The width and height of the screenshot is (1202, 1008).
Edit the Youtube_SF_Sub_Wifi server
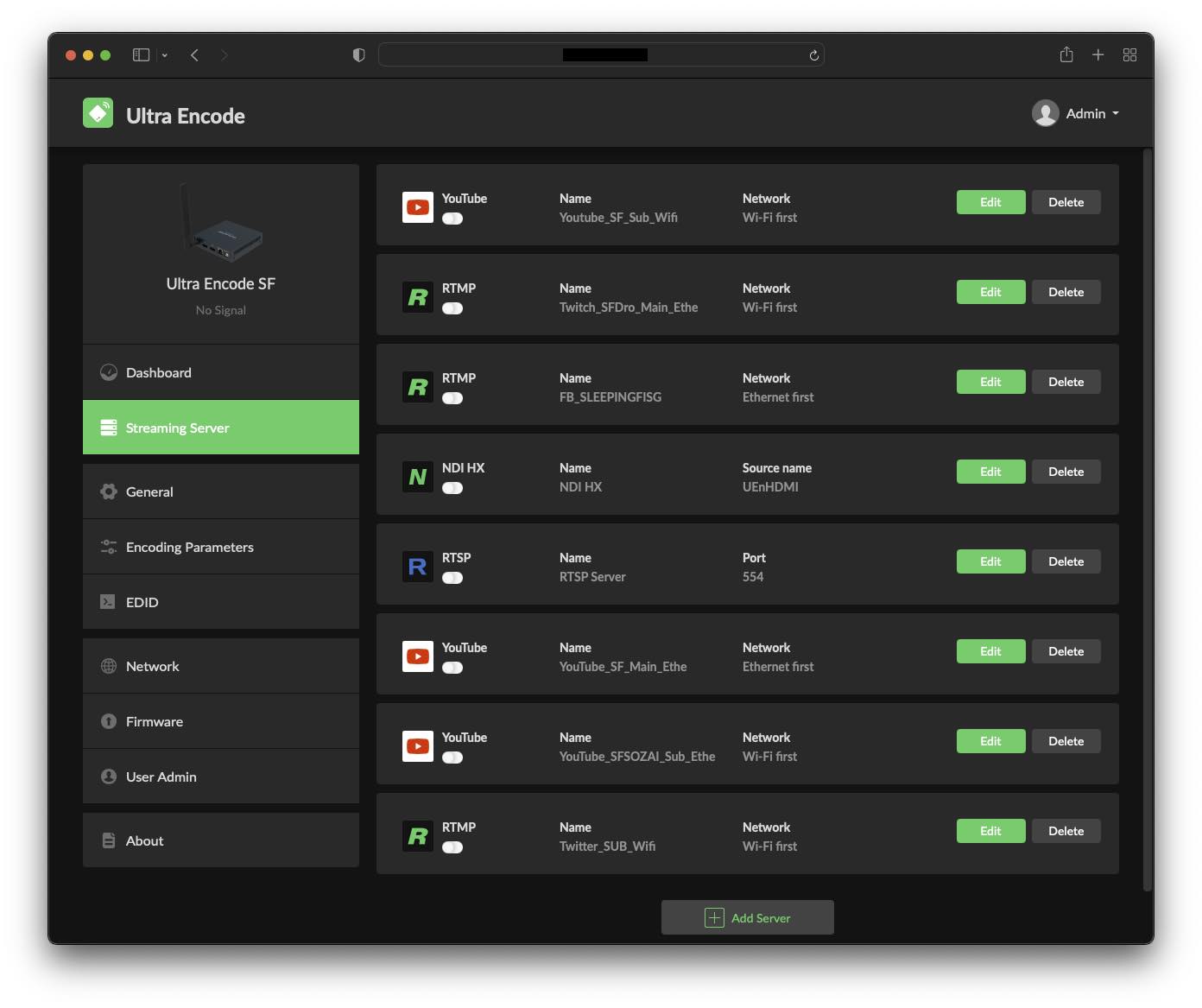pyautogui.click(x=990, y=202)
